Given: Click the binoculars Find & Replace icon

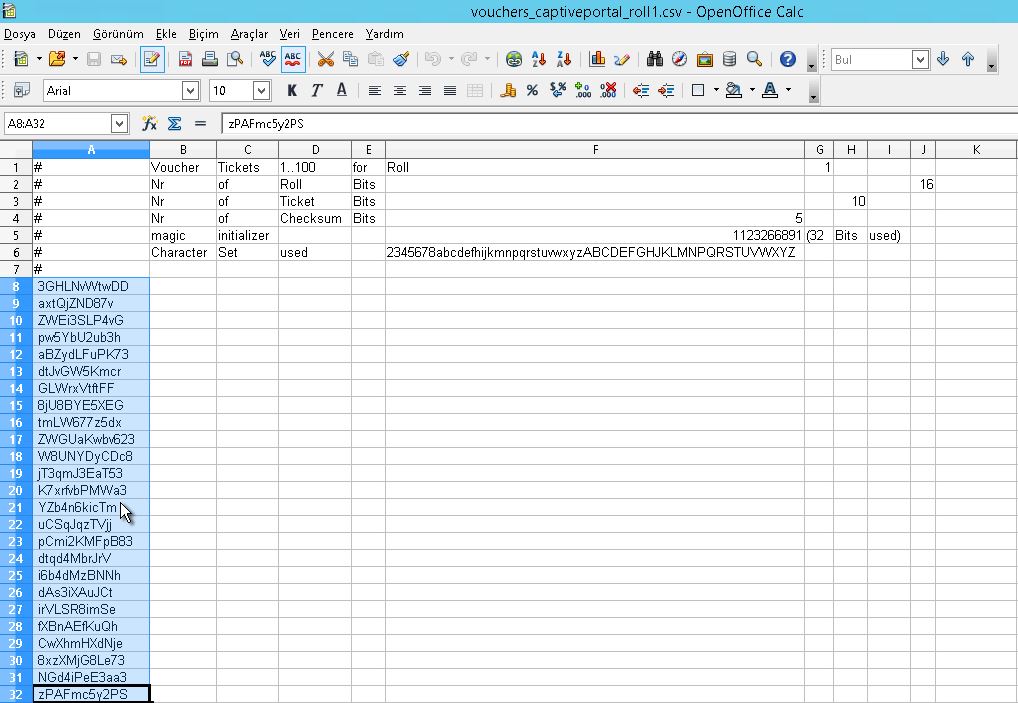Looking at the screenshot, I should 655,59.
